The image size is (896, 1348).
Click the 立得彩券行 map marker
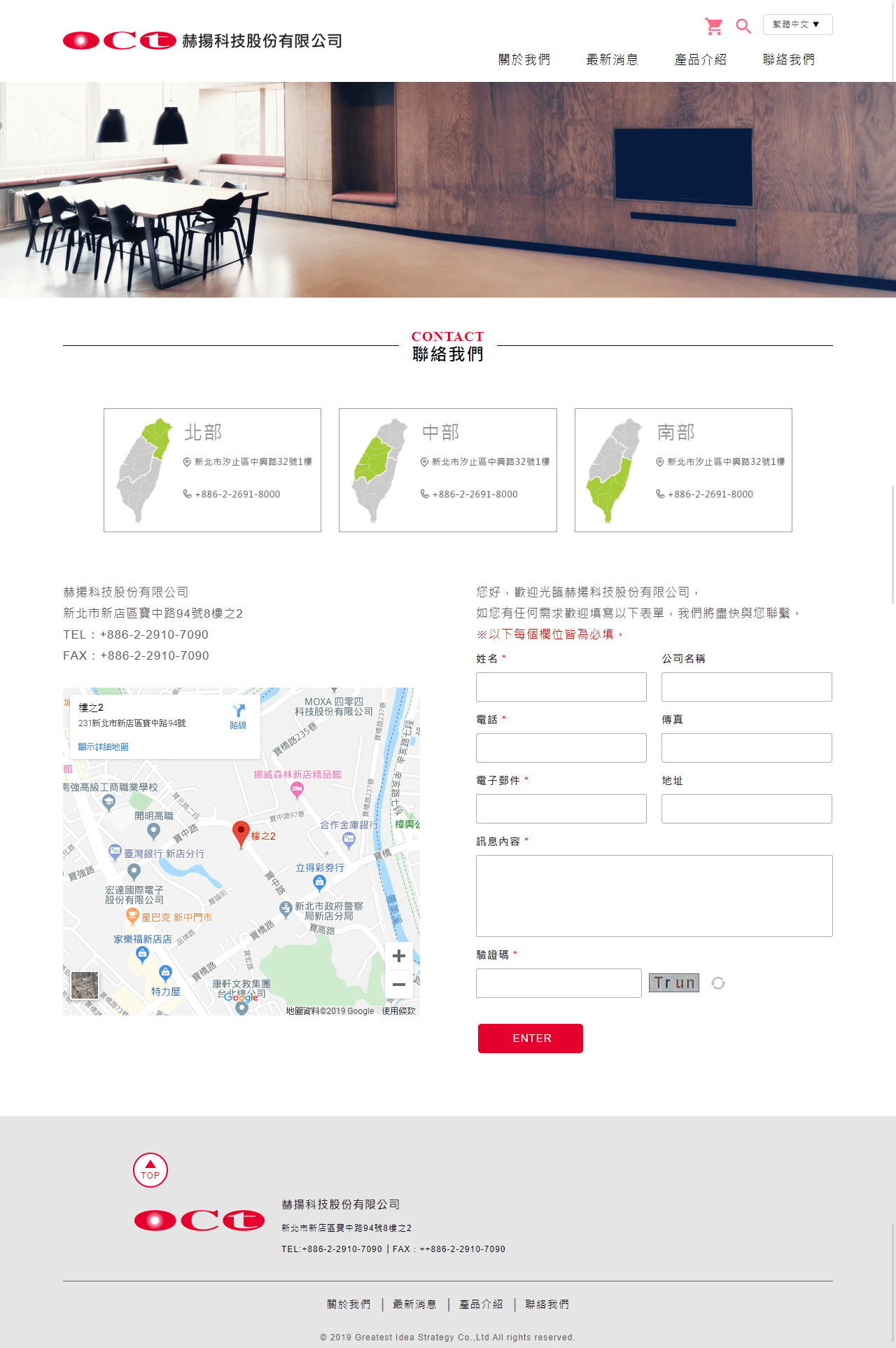point(320,882)
